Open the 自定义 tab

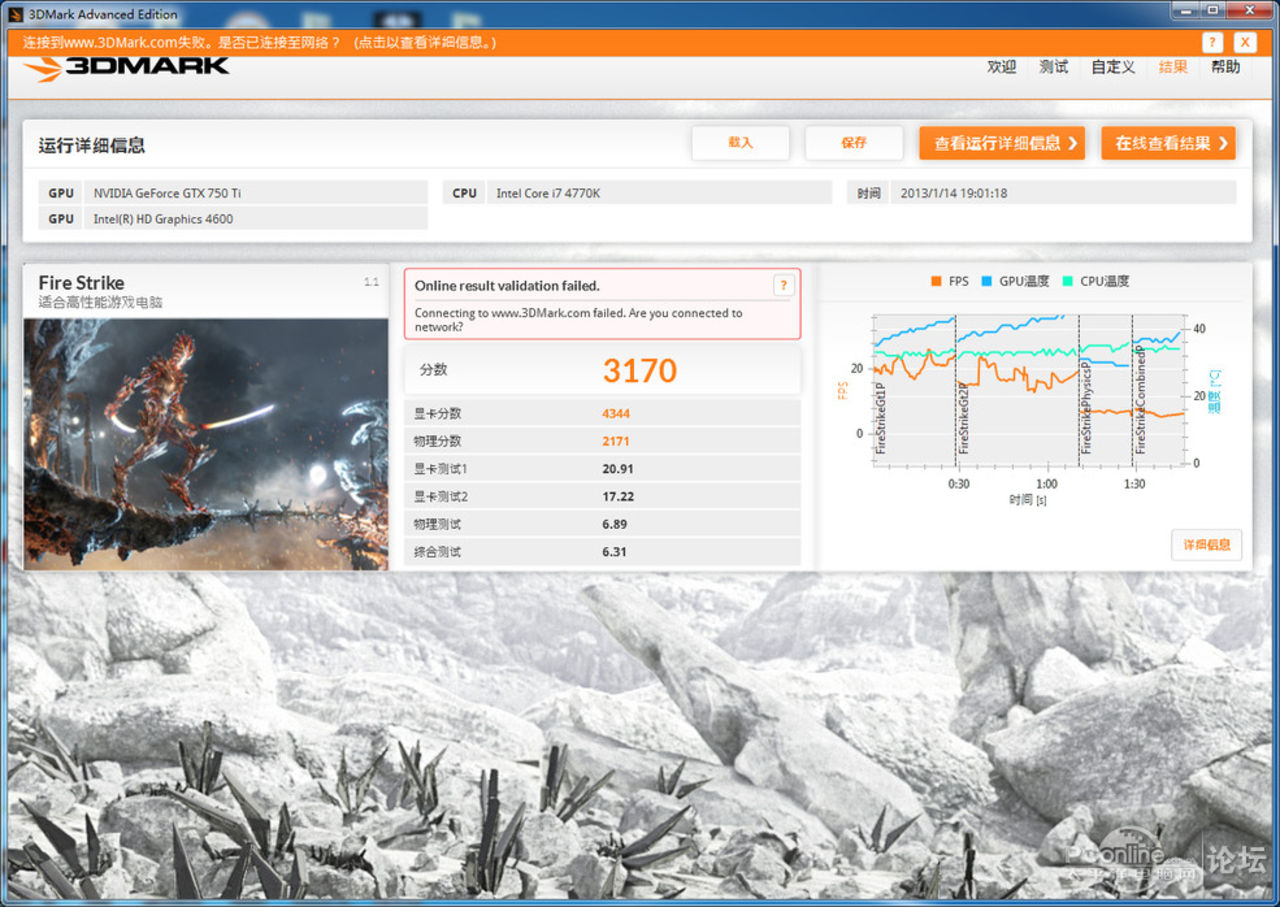pos(1112,67)
